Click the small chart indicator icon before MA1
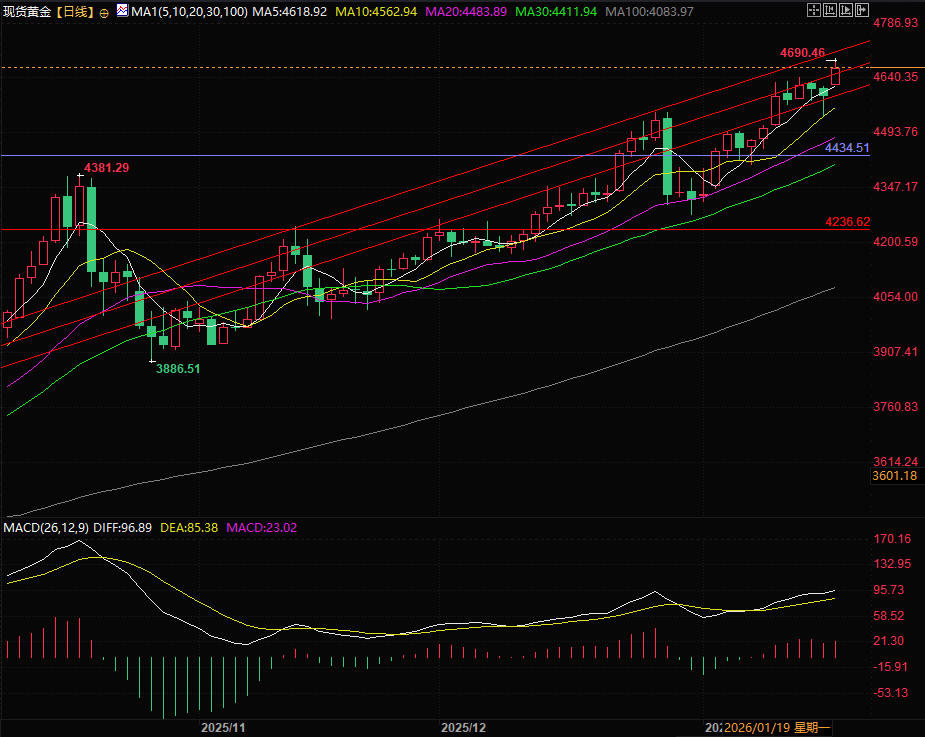The height and width of the screenshot is (737, 925). tap(122, 11)
